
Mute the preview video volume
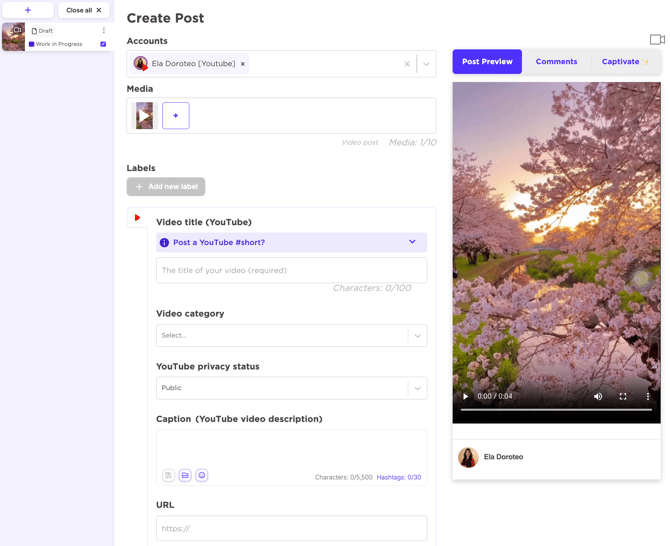[598, 396]
